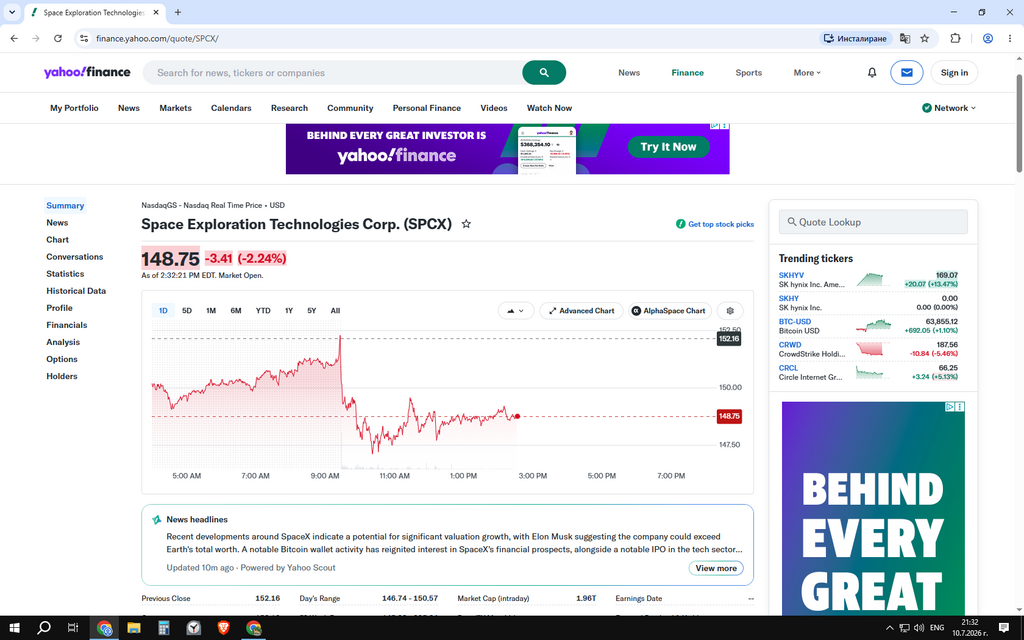1024x640 pixels.
Task: Open the Research menu
Action: 289,108
